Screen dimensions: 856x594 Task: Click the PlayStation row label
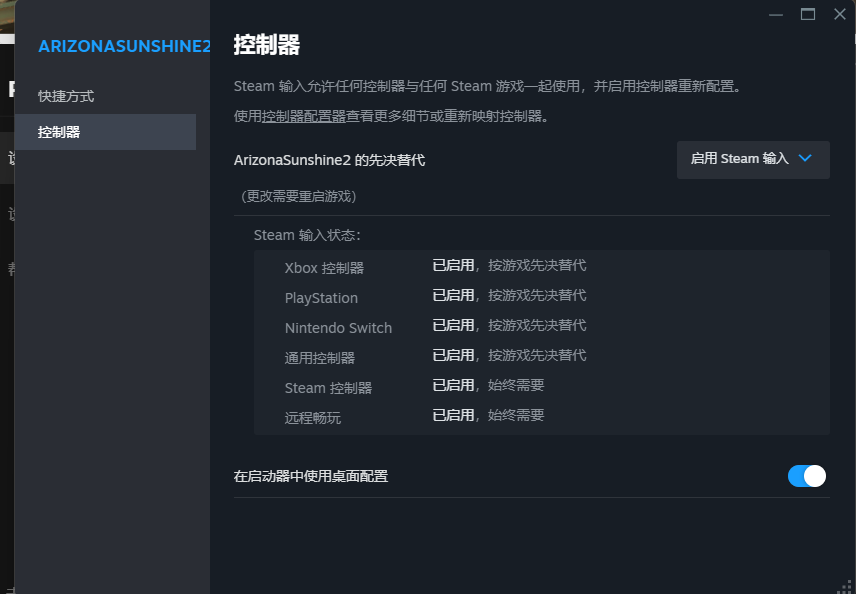pyautogui.click(x=321, y=298)
